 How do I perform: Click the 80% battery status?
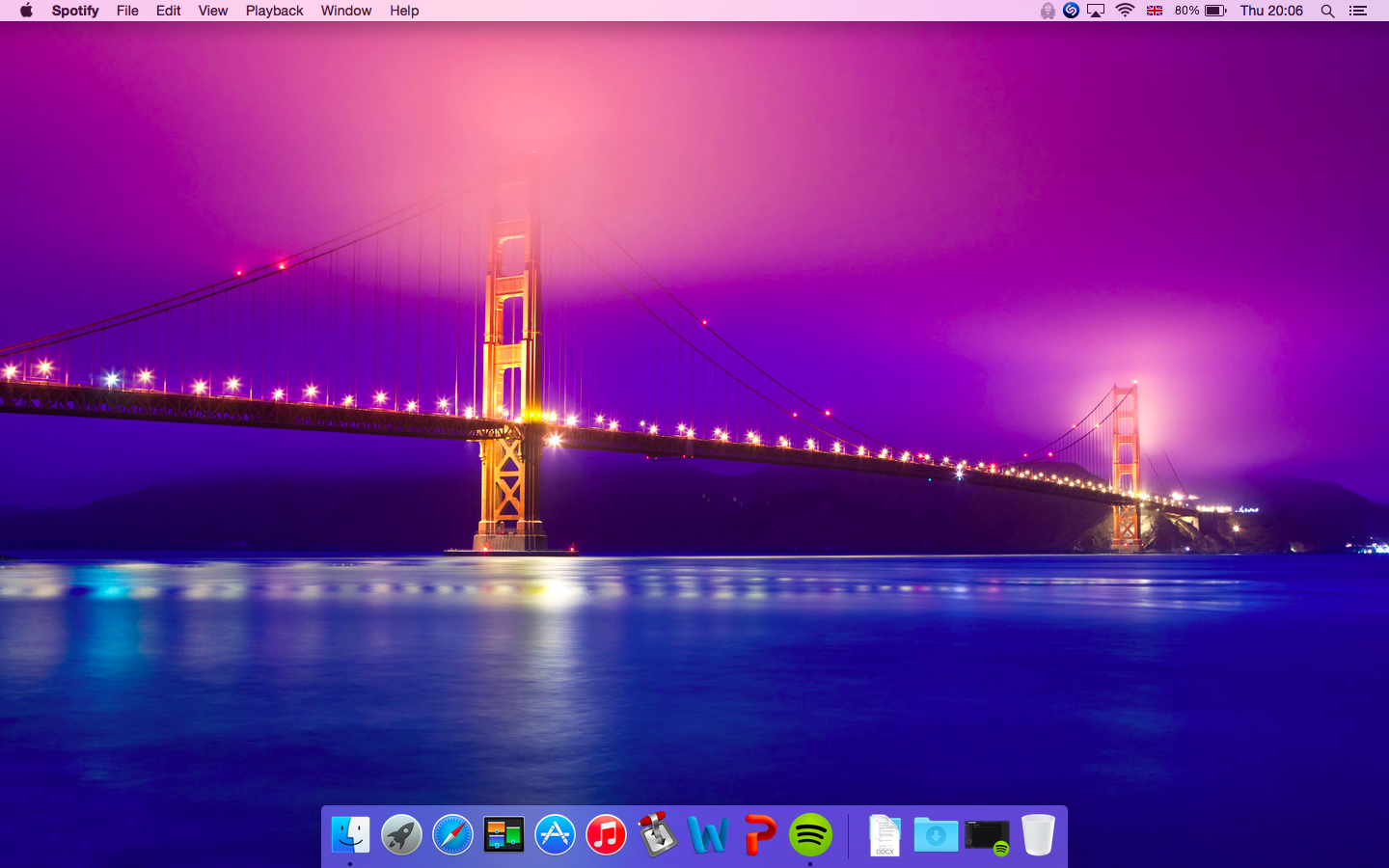(x=1201, y=11)
